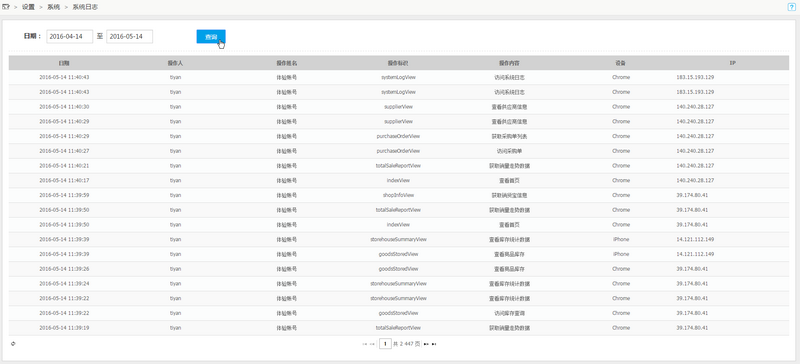Screen dimensions: 800x364
Task: Jump to the last page of logs
Action: 434,344
